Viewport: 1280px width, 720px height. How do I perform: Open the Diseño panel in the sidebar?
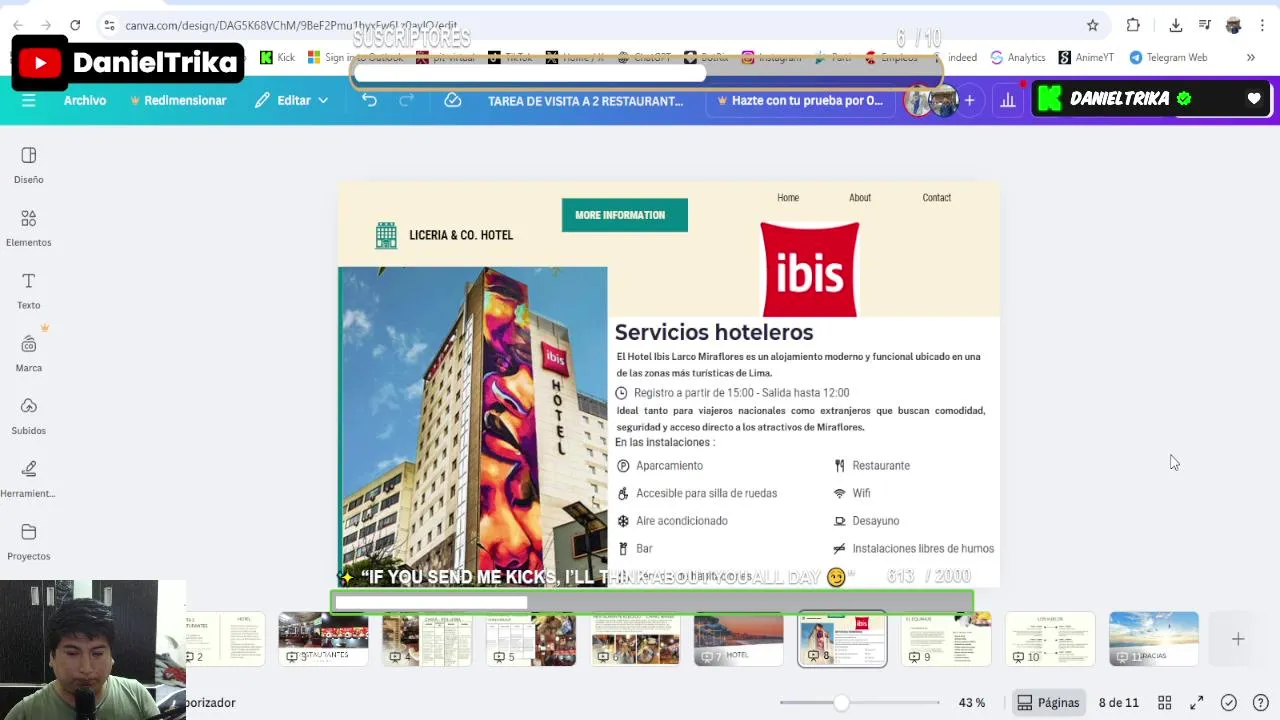pos(28,165)
